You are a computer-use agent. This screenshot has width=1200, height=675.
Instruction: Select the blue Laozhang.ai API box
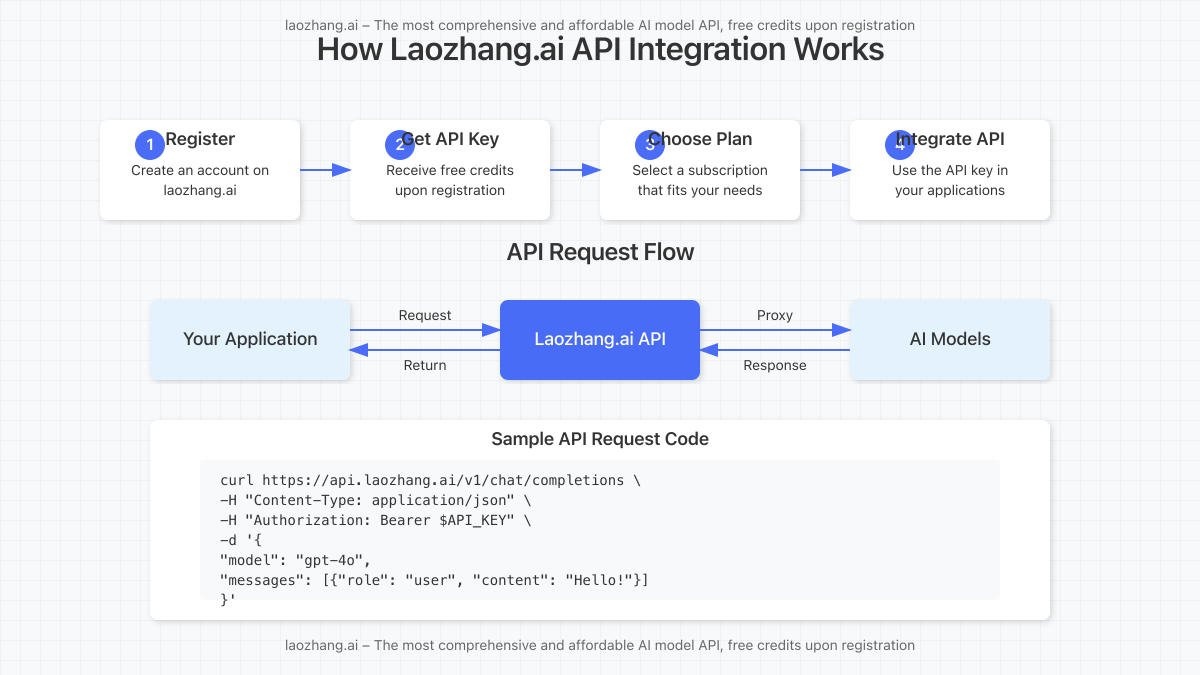600,339
